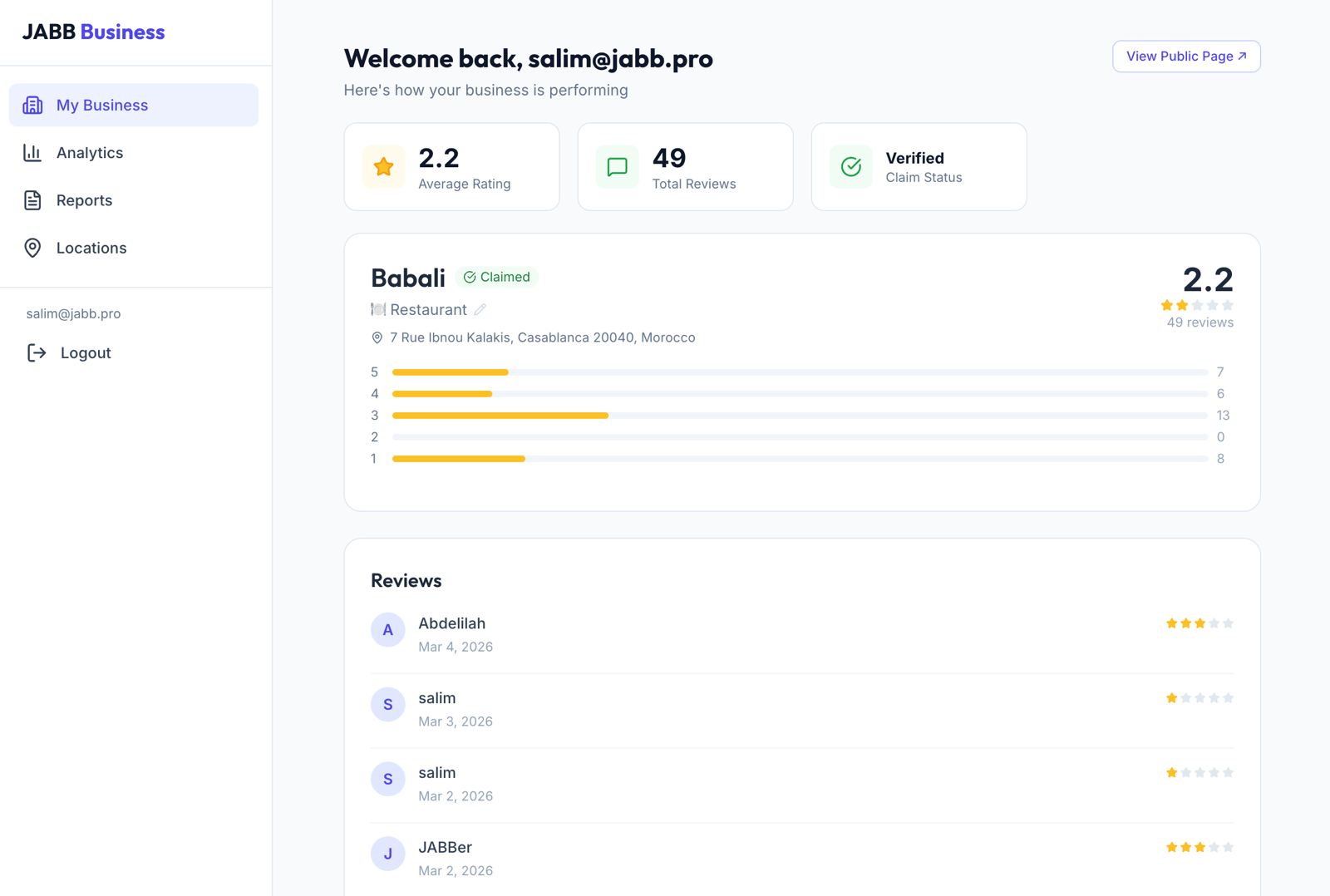Viewport: 1330px width, 896px height.
Task: Select Reports from the sidebar navigation
Action: (84, 200)
